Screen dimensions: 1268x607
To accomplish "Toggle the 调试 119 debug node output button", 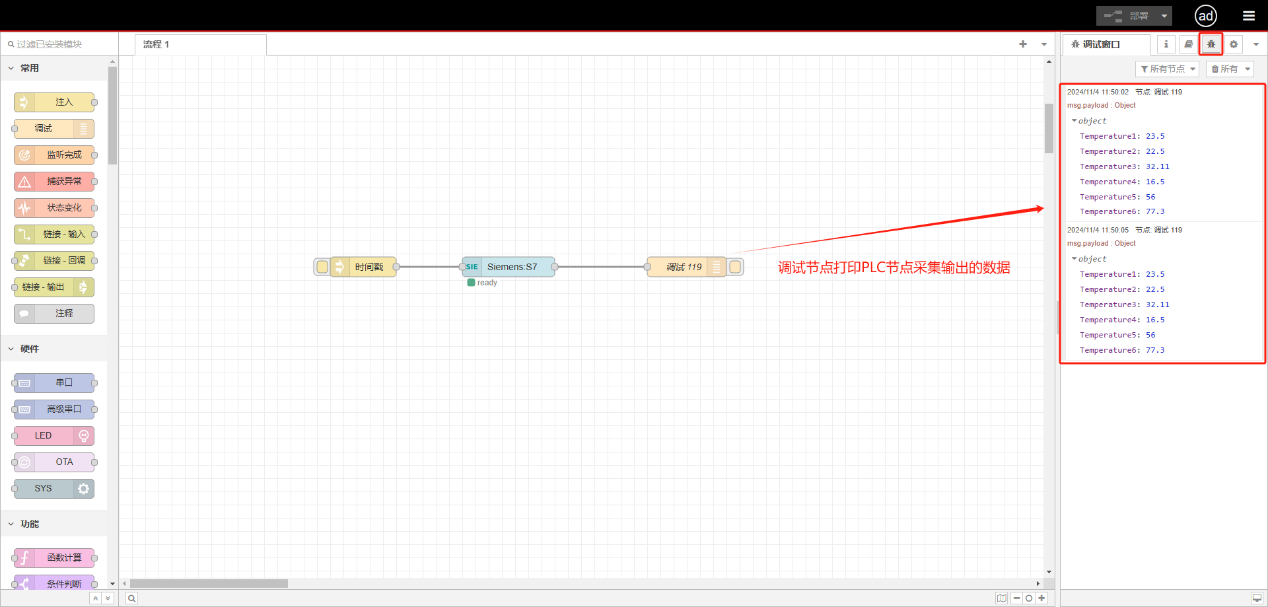I will (735, 267).
